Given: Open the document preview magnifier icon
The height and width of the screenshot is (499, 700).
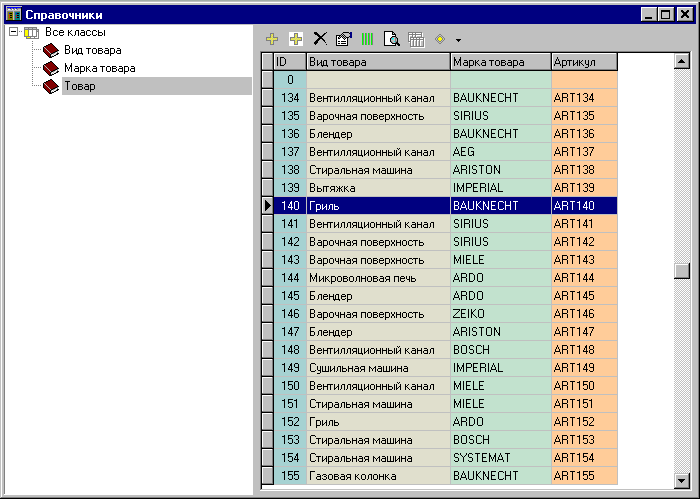Looking at the screenshot, I should tap(392, 39).
